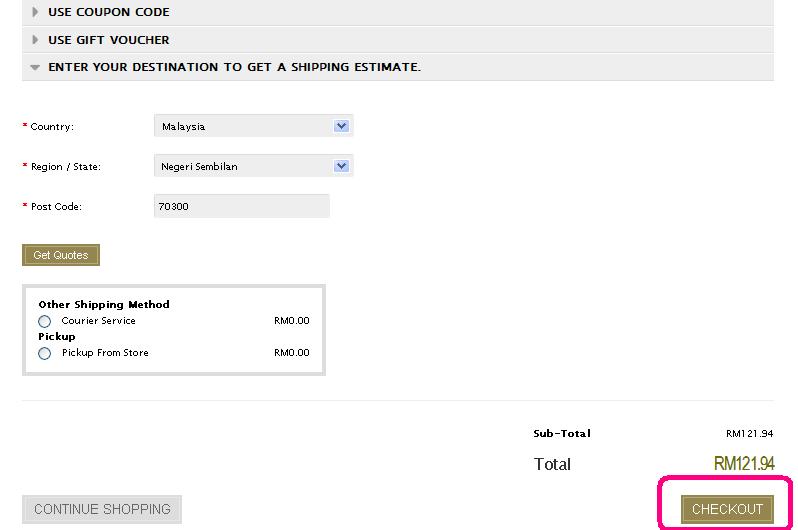Expand the Use Coupon Code heading text
Viewport: 798px width, 530px height.
point(109,12)
